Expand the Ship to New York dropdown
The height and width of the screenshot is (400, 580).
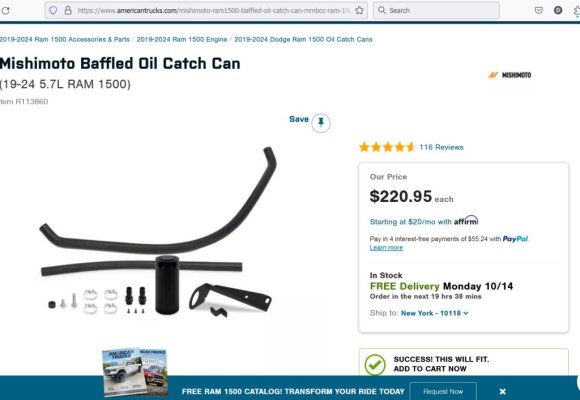[x=435, y=313]
